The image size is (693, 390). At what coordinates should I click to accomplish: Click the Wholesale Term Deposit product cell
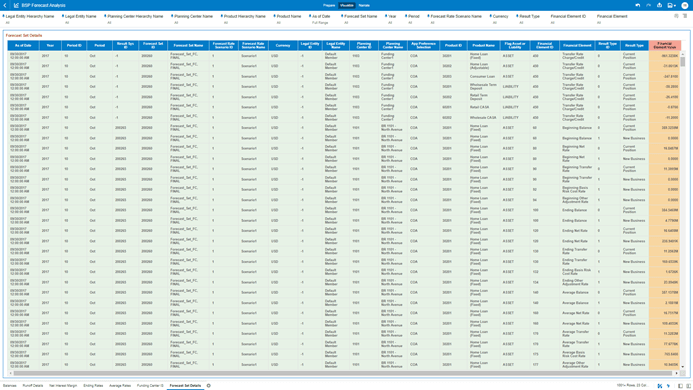pos(483,87)
